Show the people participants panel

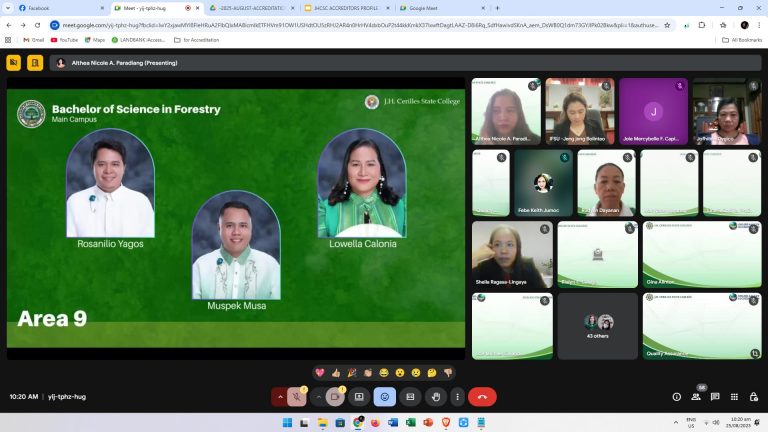696,397
